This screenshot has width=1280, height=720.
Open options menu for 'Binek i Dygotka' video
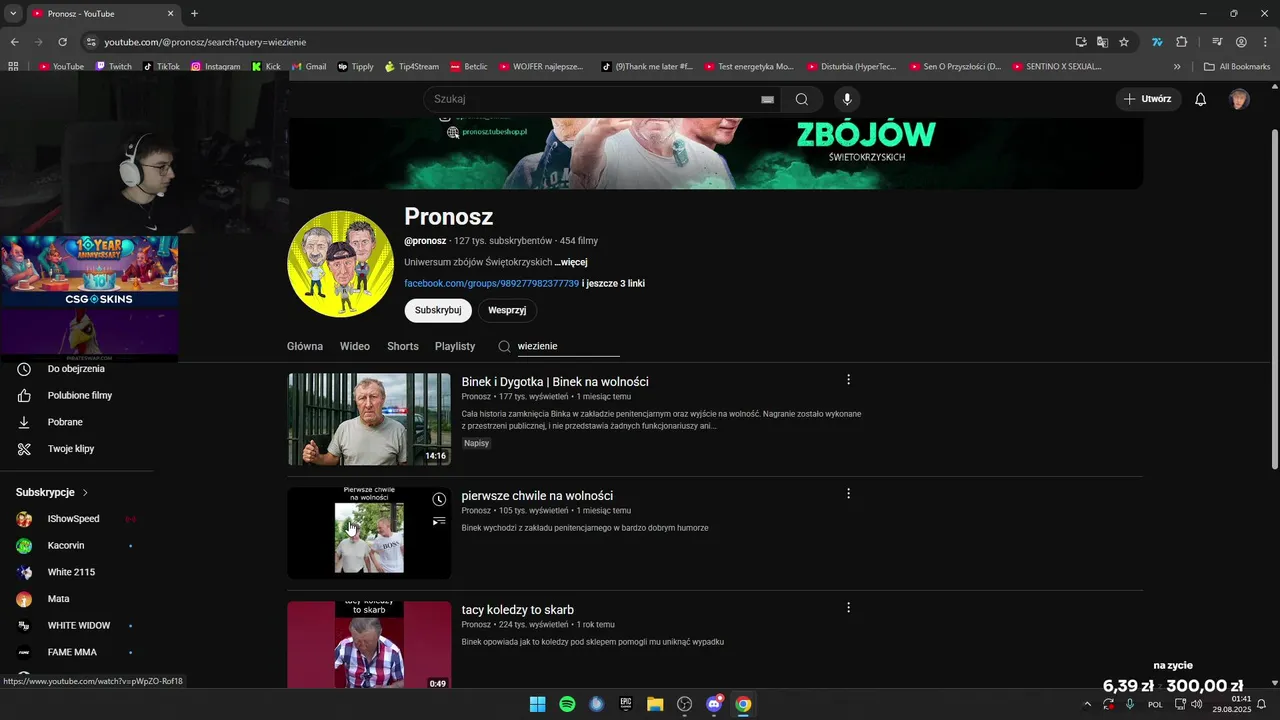tap(848, 380)
